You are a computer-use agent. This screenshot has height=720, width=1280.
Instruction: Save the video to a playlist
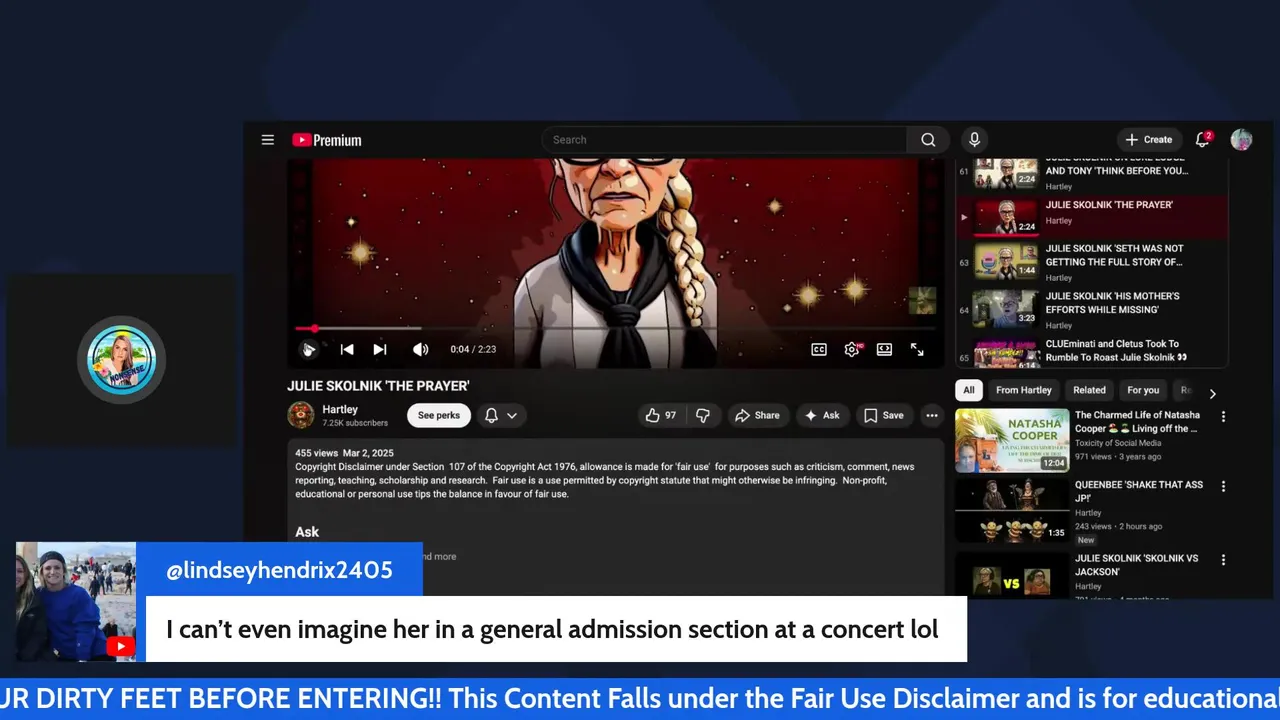(884, 415)
